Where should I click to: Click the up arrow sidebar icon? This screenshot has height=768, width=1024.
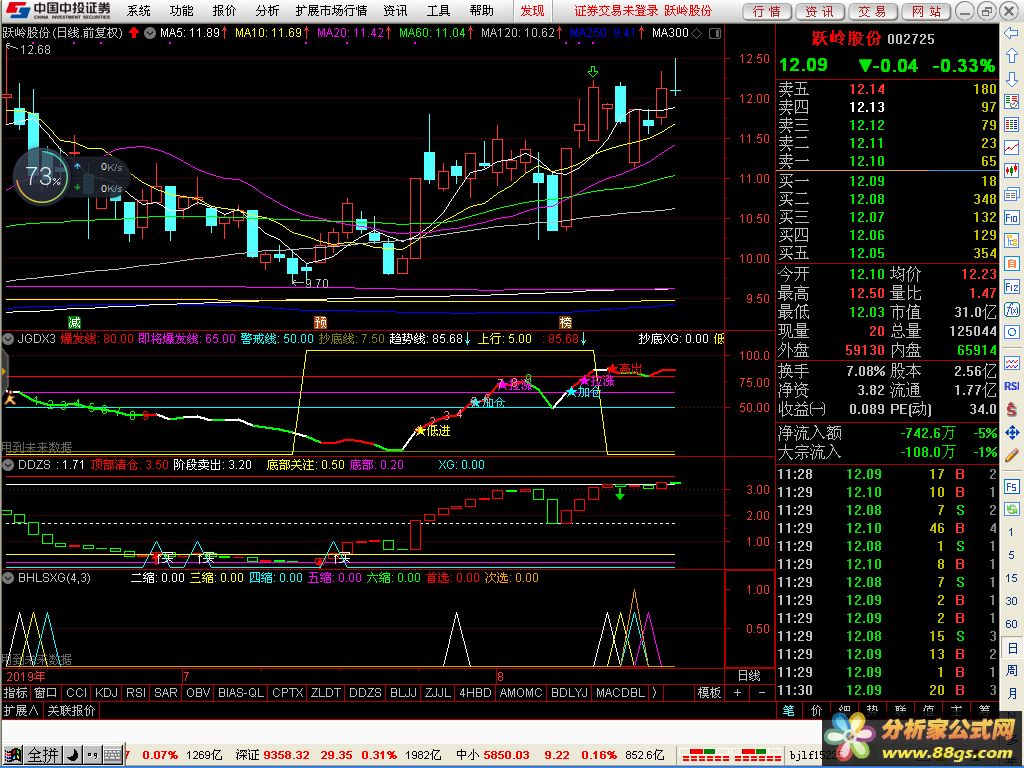(1011, 56)
